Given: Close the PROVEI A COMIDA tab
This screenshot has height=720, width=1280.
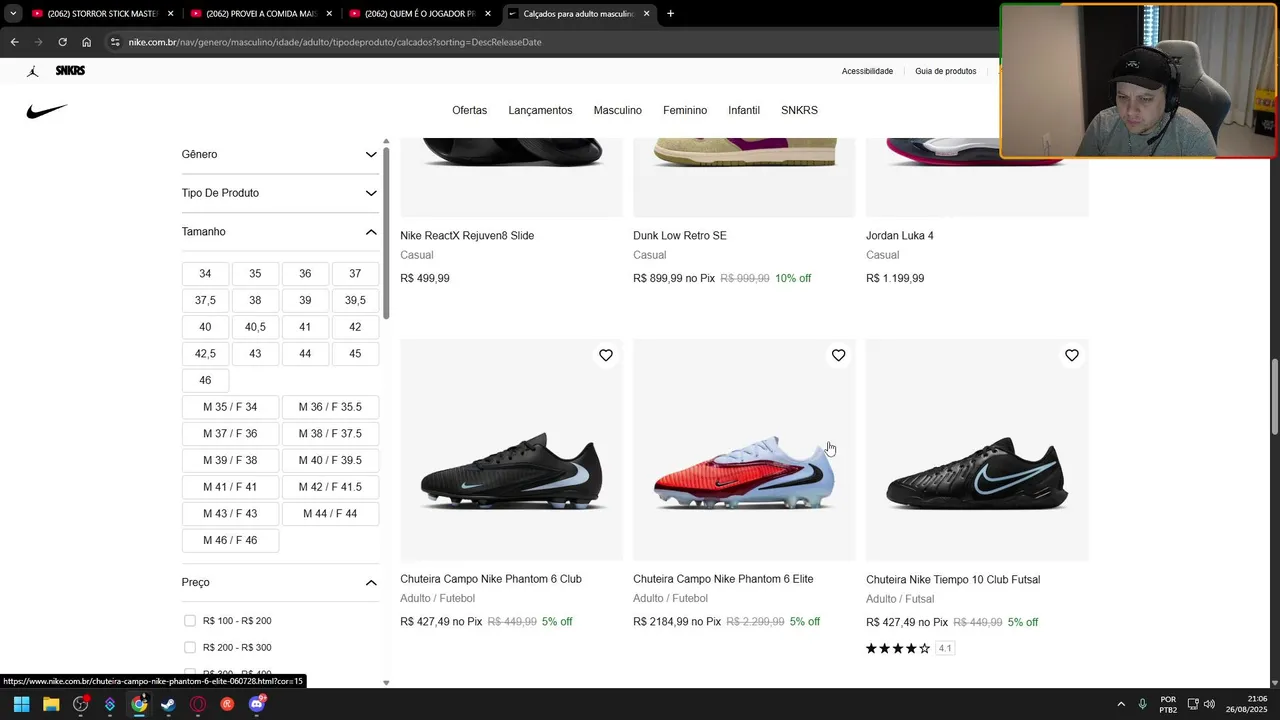Looking at the screenshot, I should [x=328, y=14].
